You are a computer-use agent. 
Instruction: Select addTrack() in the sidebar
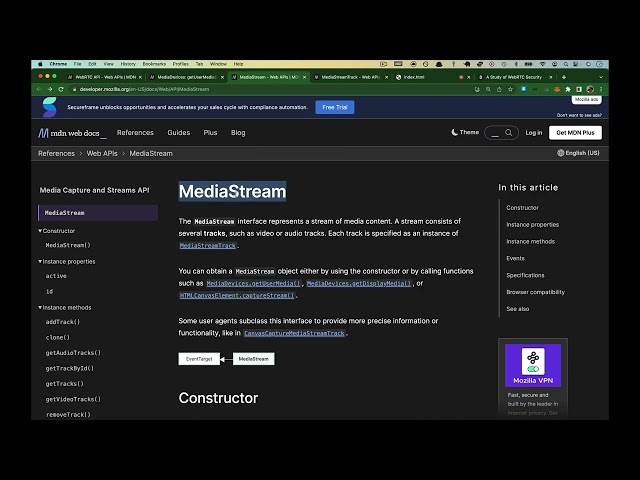[63, 322]
